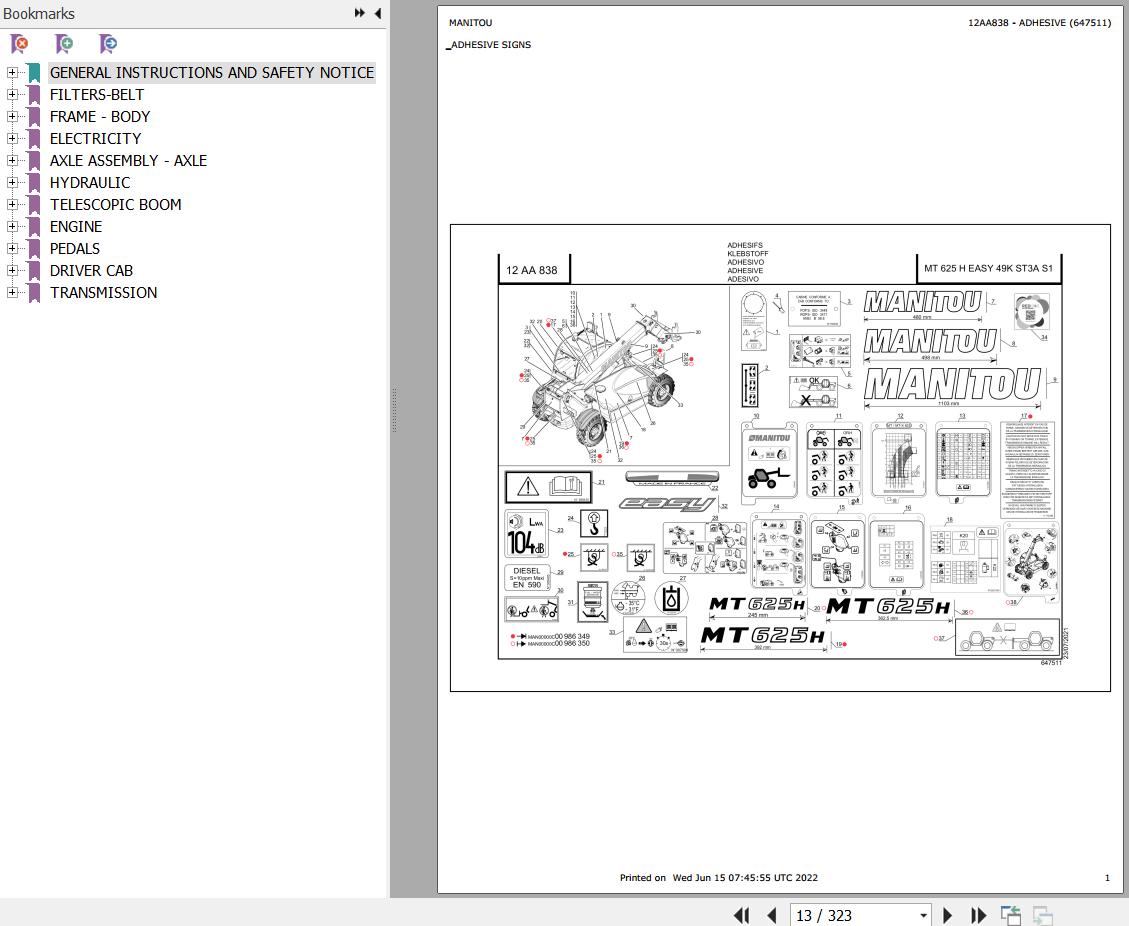The width and height of the screenshot is (1129, 926).
Task: Click the ADHESIVE SIGNS heading on the page
Action: [x=489, y=45]
